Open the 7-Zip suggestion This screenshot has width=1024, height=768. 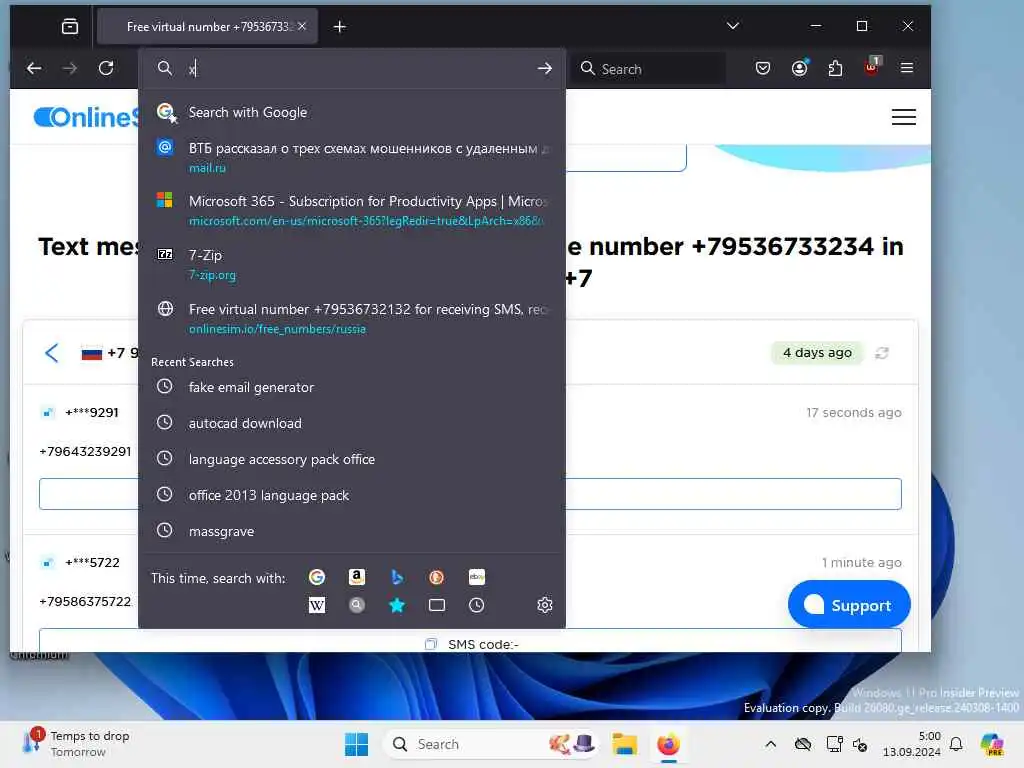click(352, 264)
